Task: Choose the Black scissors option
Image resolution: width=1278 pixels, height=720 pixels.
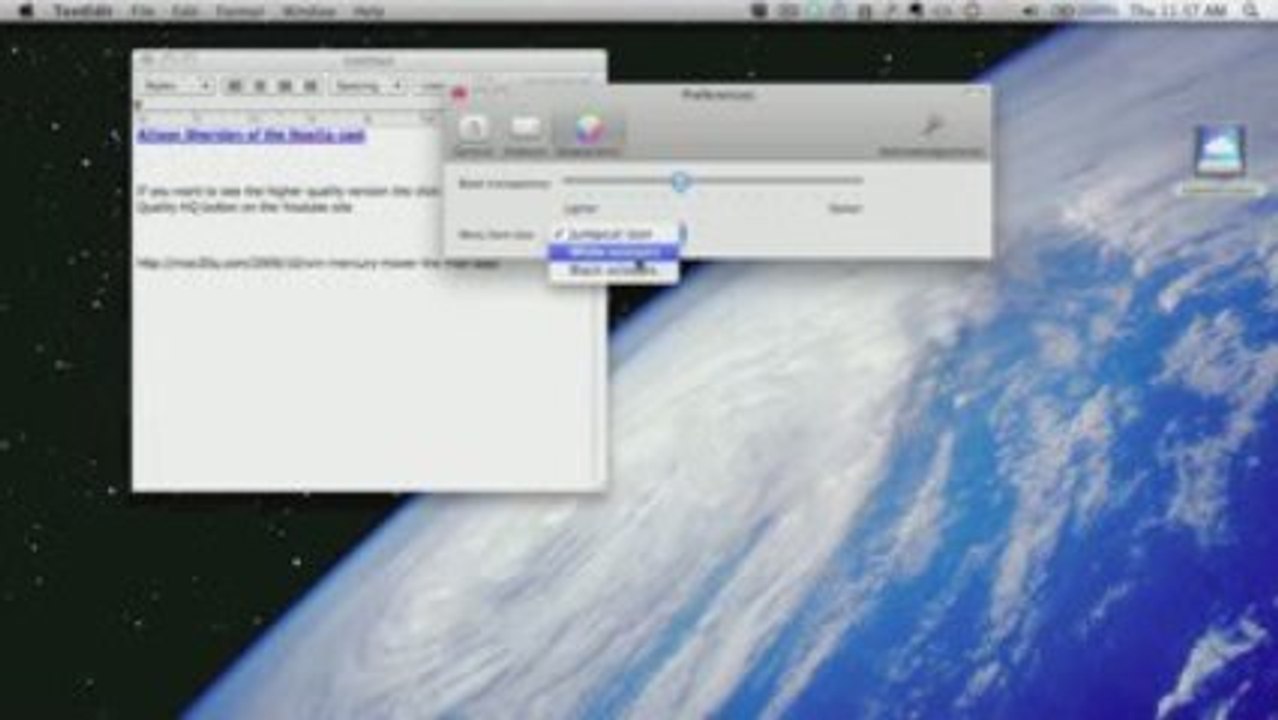Action: [614, 270]
